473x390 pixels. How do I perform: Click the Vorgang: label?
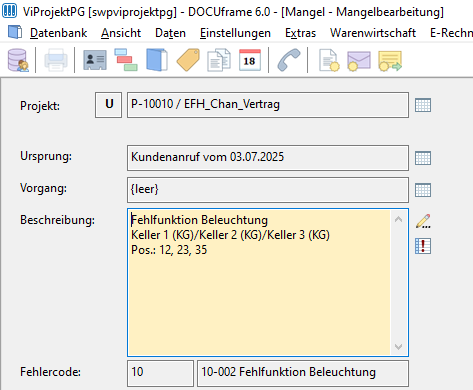point(43,188)
